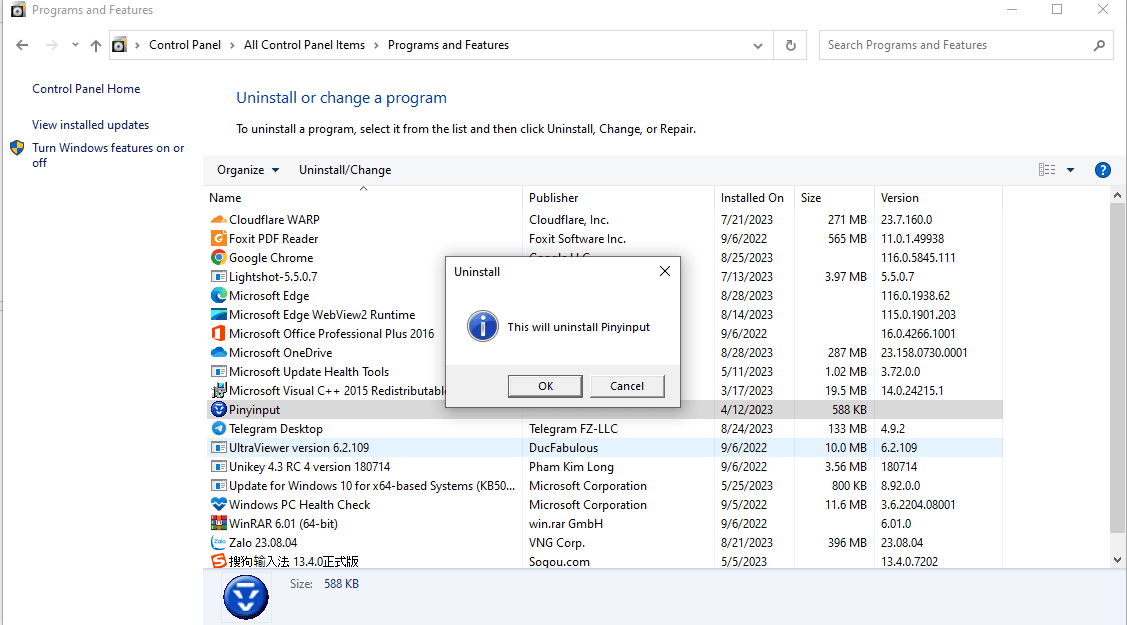Sort list by Name column header
Image resolution: width=1127 pixels, height=625 pixels.
click(x=364, y=198)
